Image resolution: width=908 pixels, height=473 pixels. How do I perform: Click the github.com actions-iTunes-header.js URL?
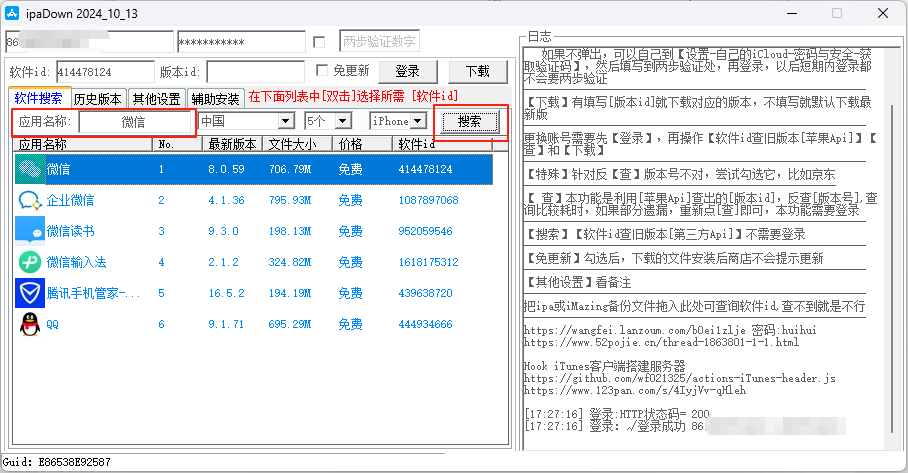point(679,378)
